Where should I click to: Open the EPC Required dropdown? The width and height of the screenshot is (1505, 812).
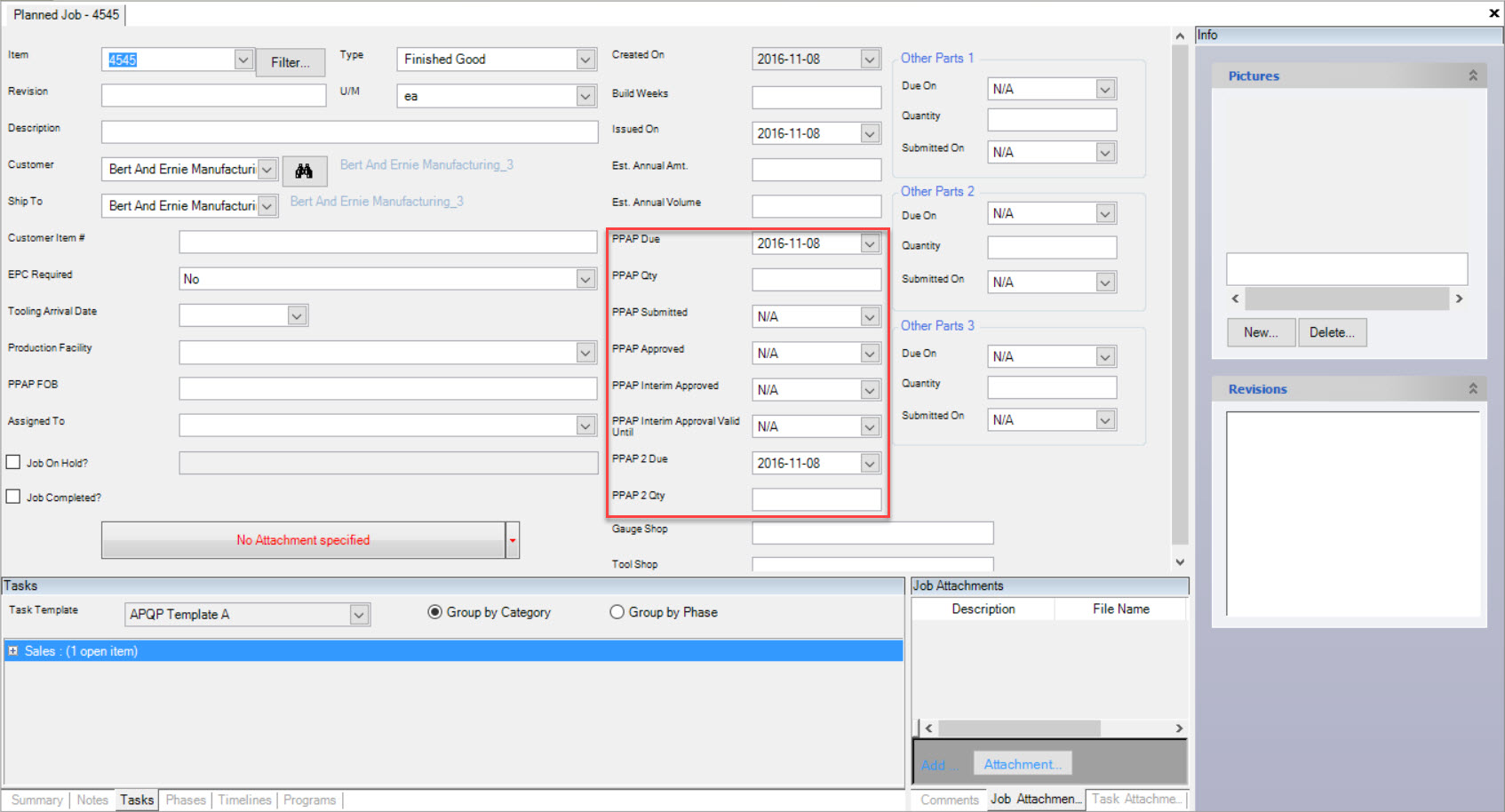(x=585, y=279)
